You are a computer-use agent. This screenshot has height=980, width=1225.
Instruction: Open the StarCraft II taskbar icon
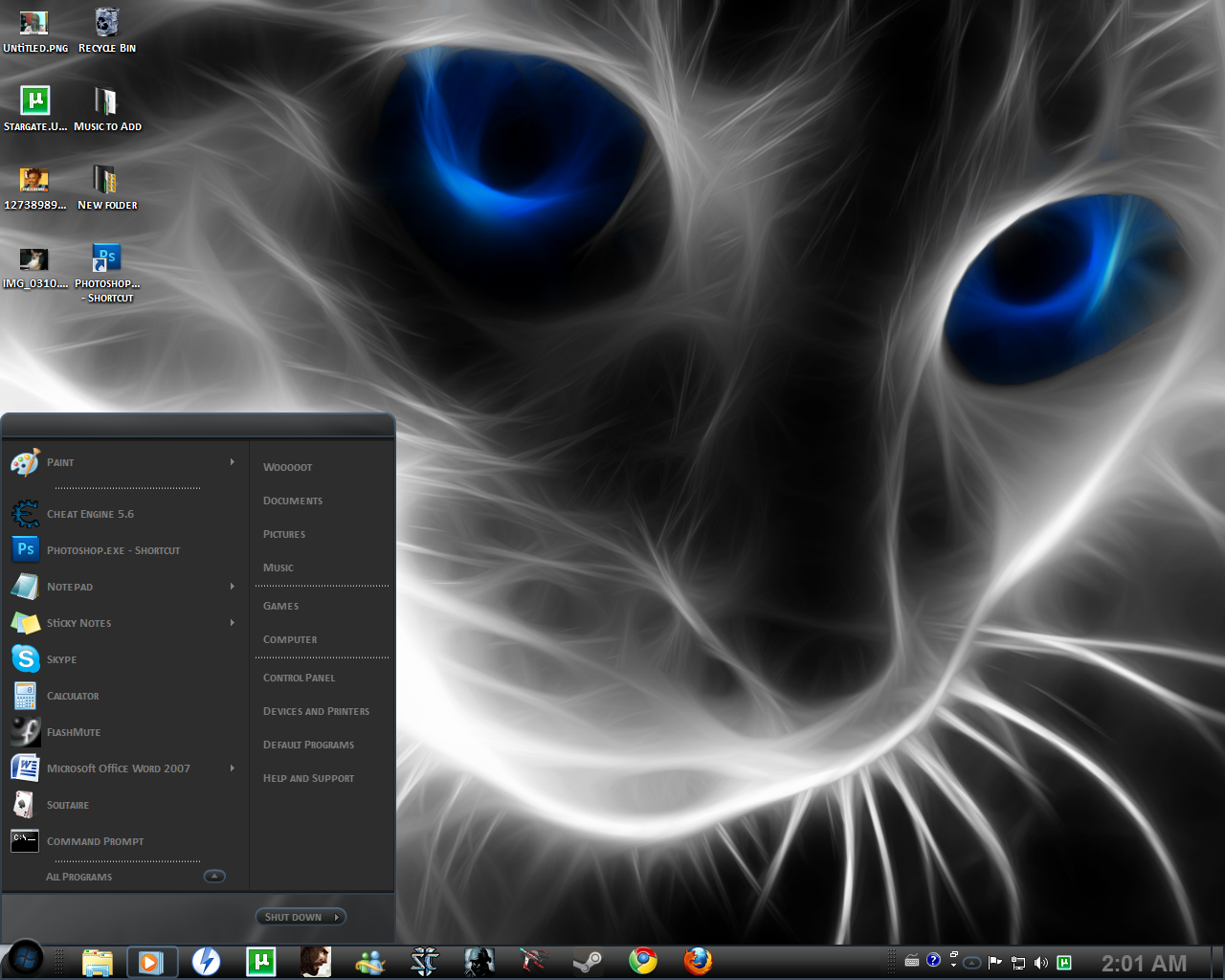(x=424, y=961)
